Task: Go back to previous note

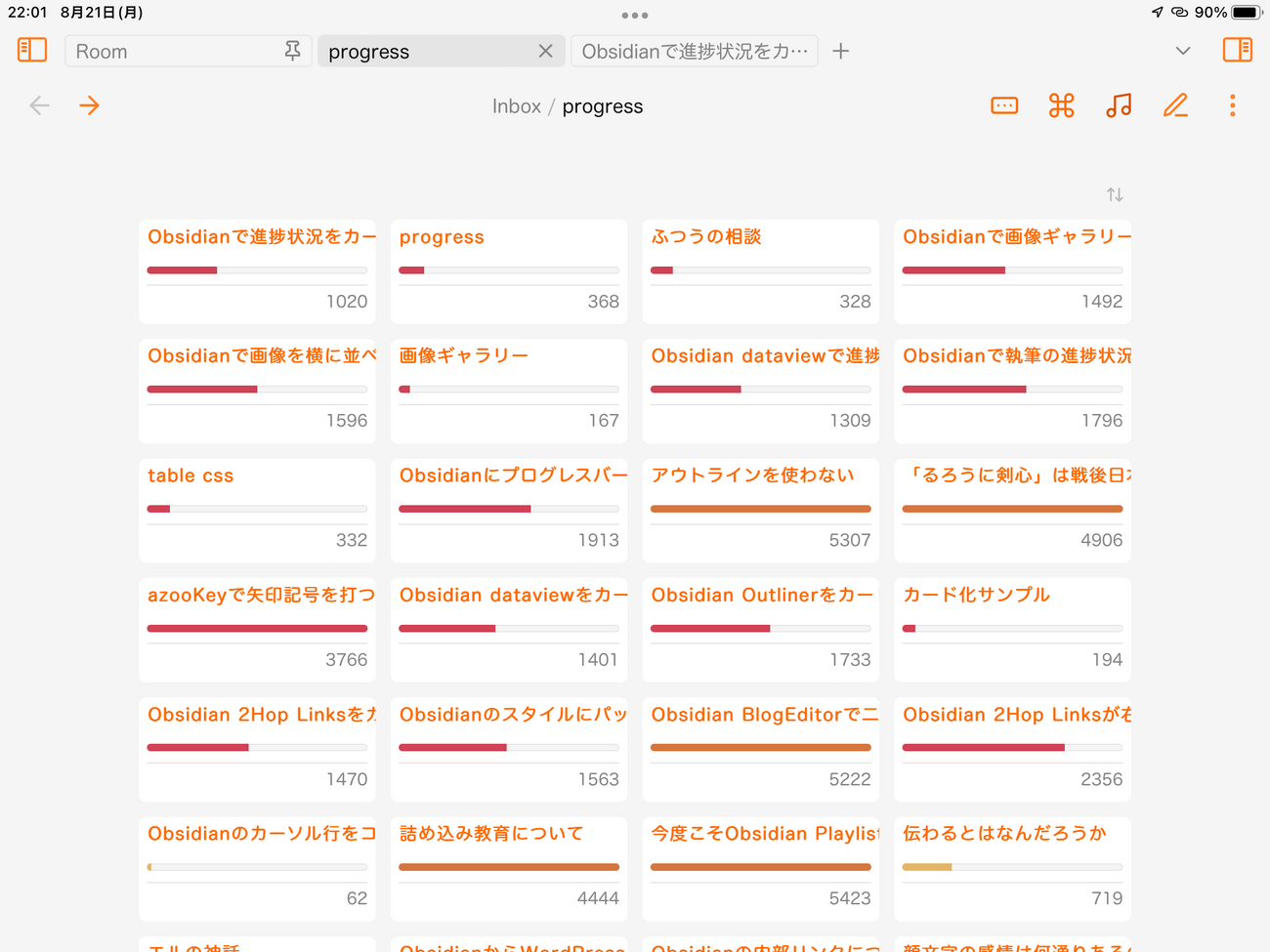Action: pyautogui.click(x=39, y=105)
